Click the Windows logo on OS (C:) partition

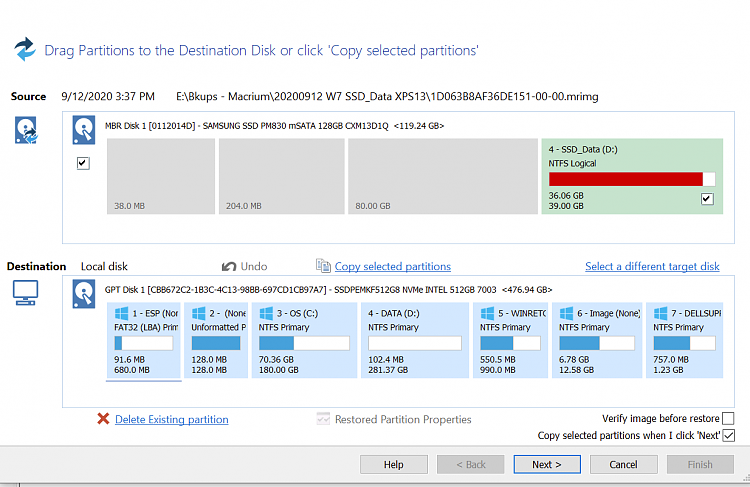pyautogui.click(x=266, y=313)
